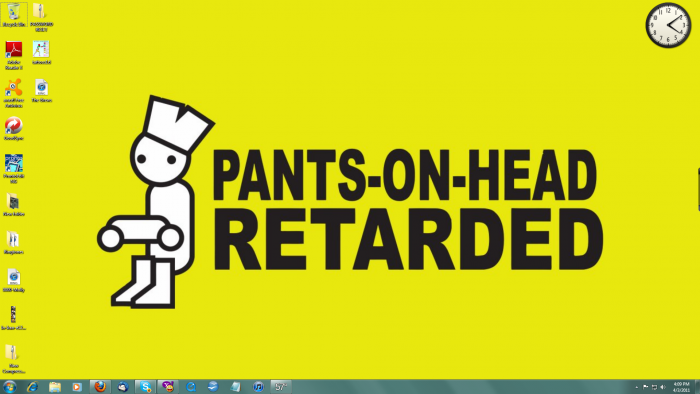
Task: Switch to the Skype taskbar window
Action: click(145, 386)
